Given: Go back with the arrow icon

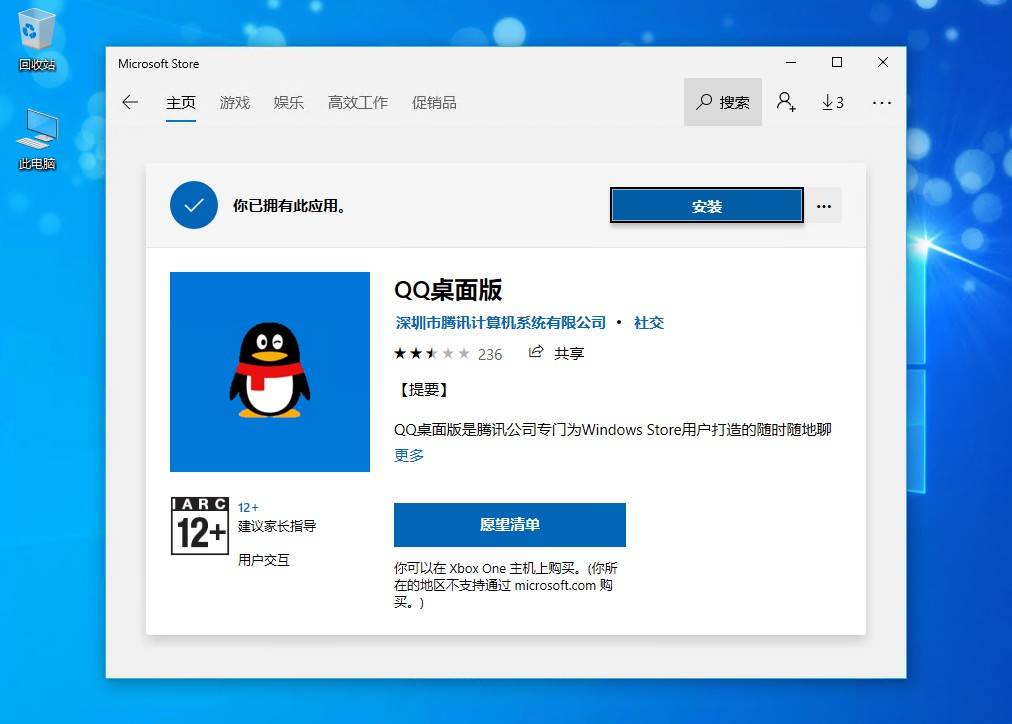Looking at the screenshot, I should point(130,102).
